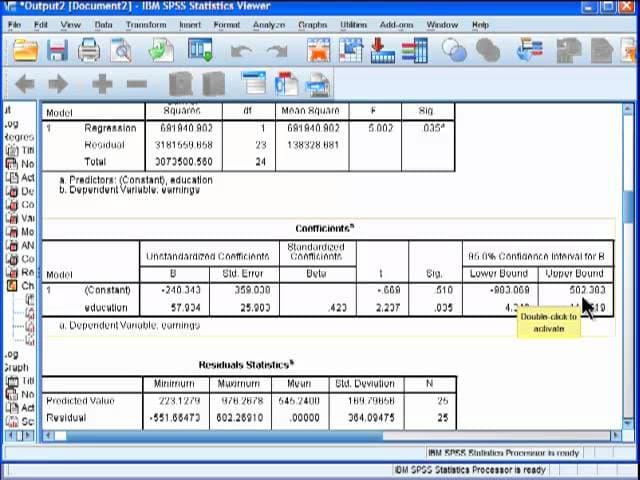
Task: Click Sig. value .035 in ANOVA
Action: [x=433, y=128]
